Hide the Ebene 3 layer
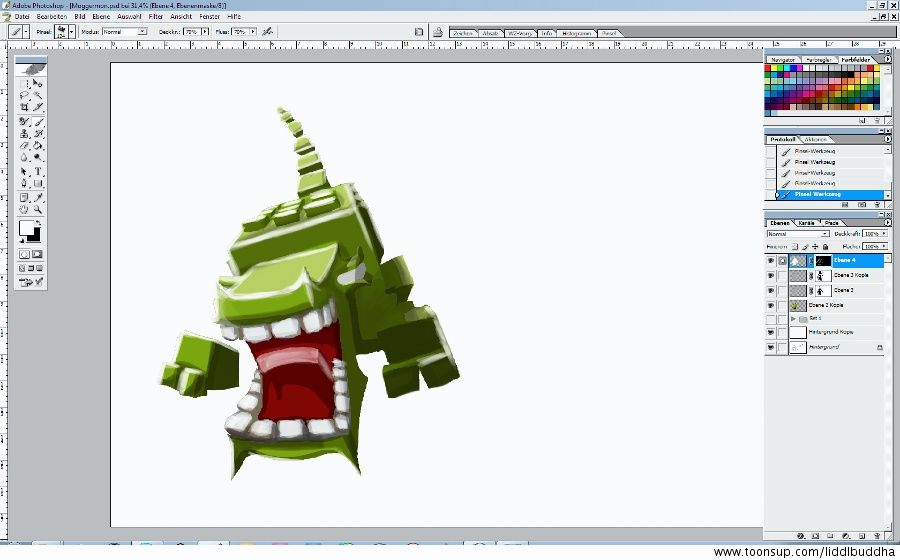This screenshot has height=560, width=900. 771,291
